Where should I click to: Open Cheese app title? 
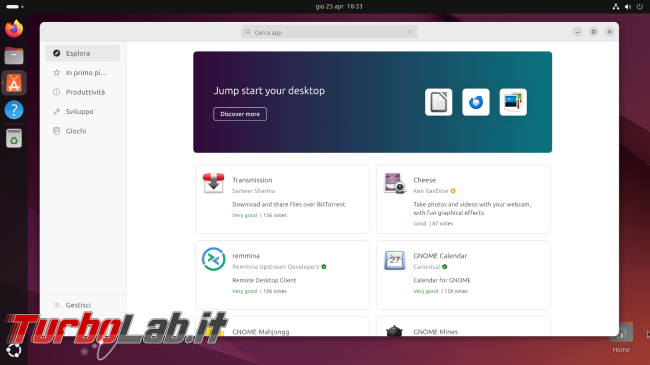424,180
